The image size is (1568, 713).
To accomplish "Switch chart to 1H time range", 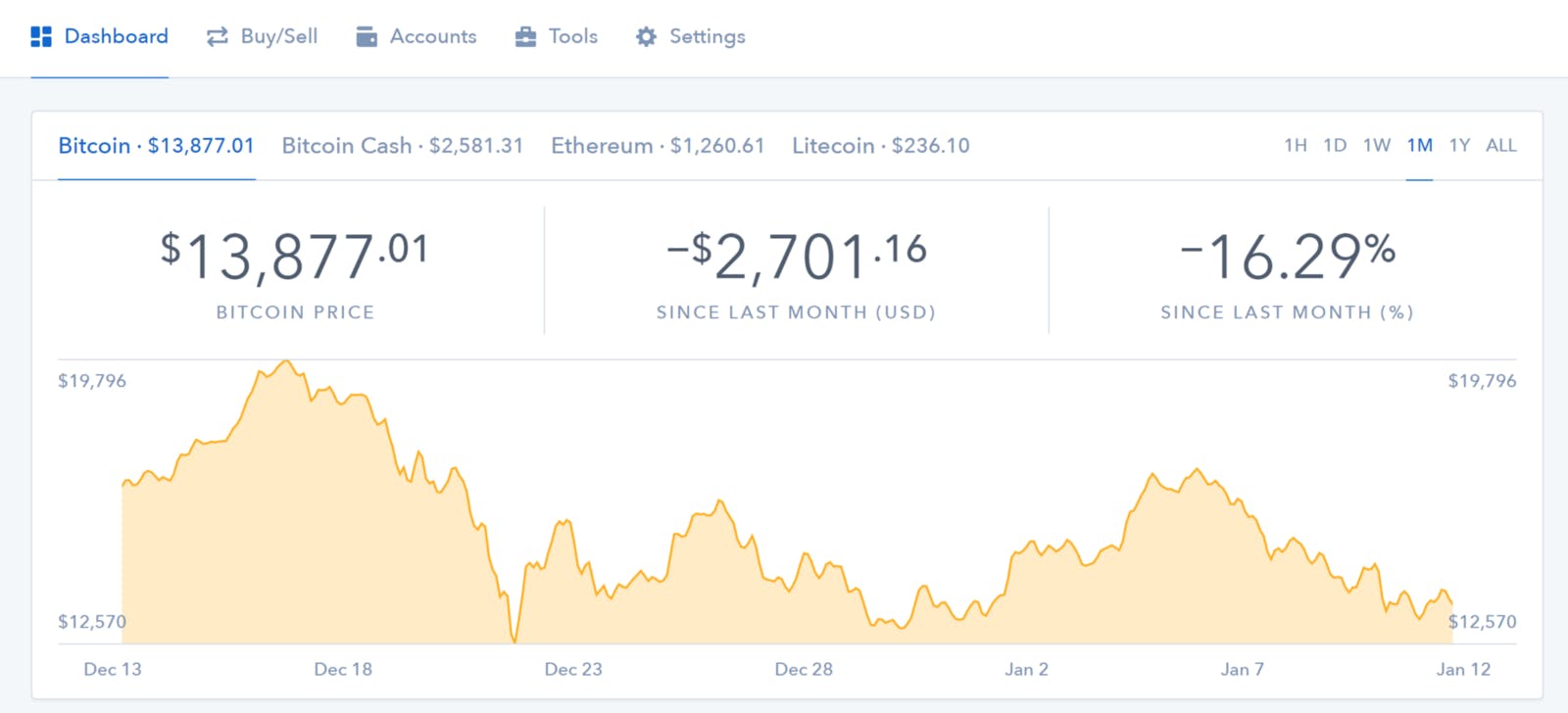I will coord(1296,145).
